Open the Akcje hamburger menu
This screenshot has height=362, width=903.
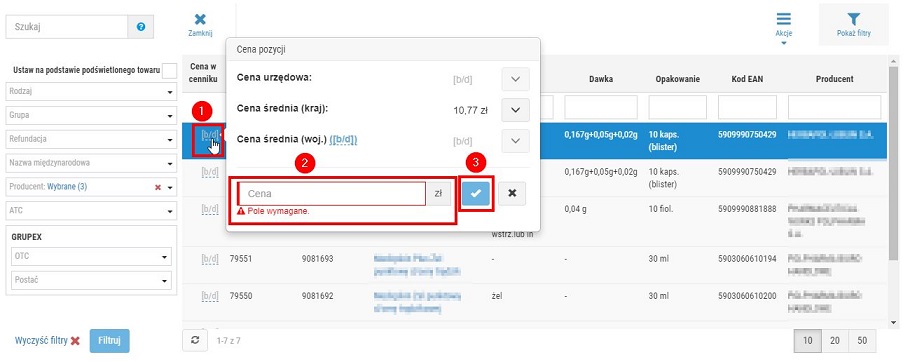coord(784,20)
